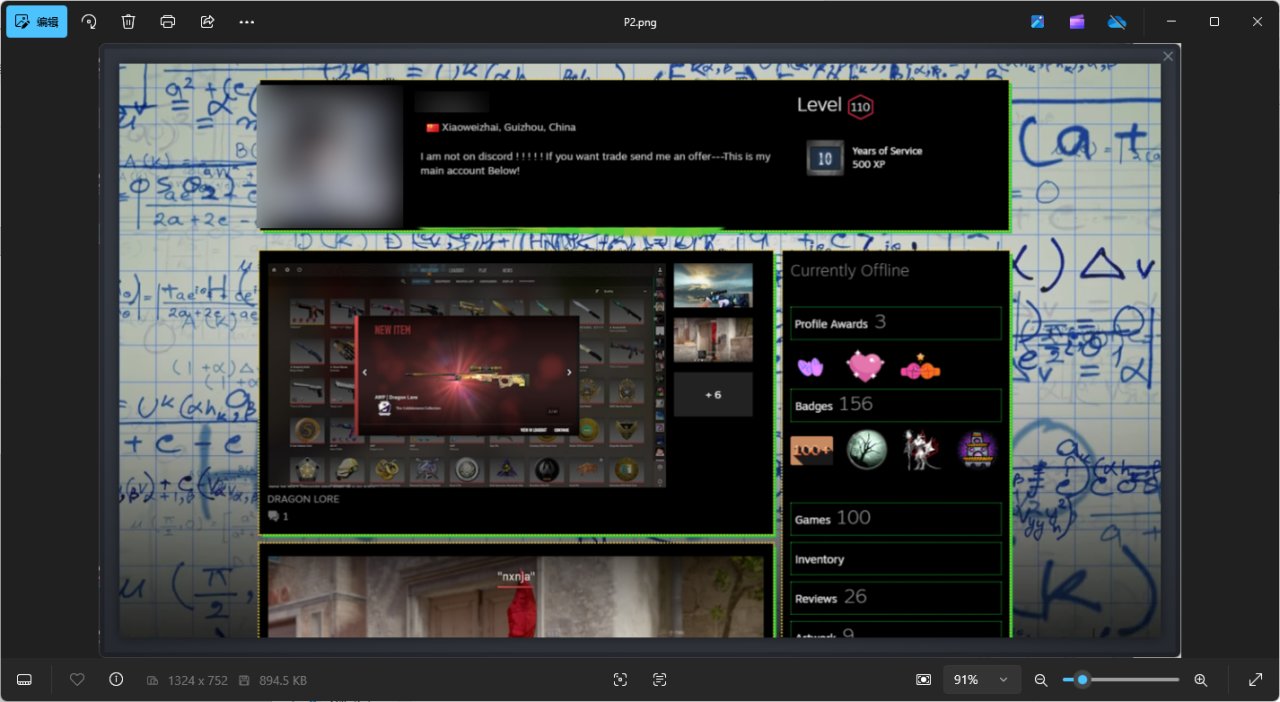Click the 100+ badge icon
Screen dimensions: 1280x702
[x=811, y=451]
